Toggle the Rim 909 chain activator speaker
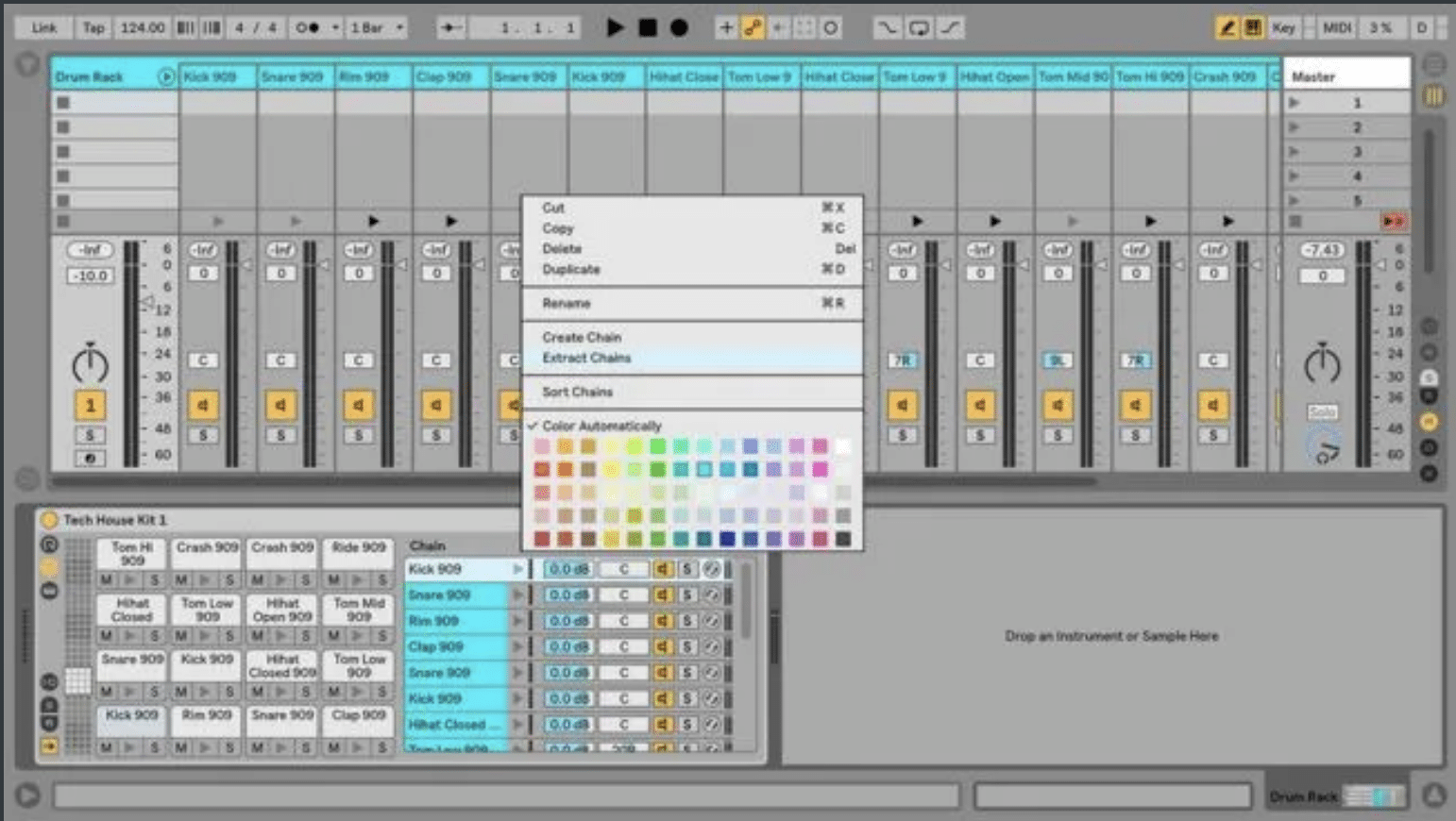1456x821 pixels. point(662,621)
